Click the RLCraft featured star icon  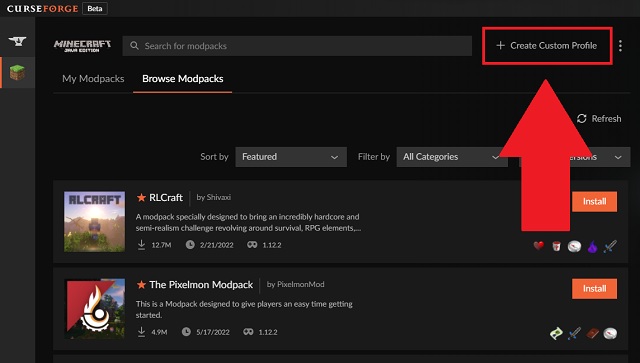tap(141, 198)
